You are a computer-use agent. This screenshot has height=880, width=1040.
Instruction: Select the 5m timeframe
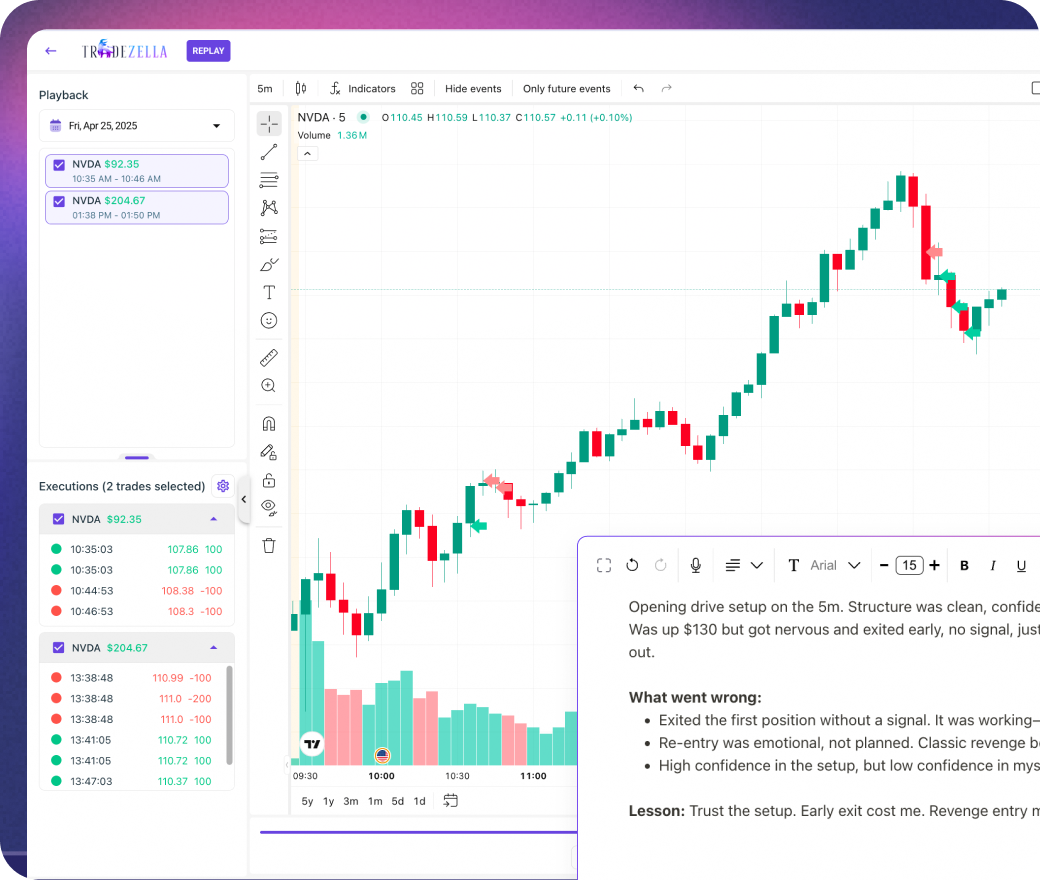coord(264,88)
